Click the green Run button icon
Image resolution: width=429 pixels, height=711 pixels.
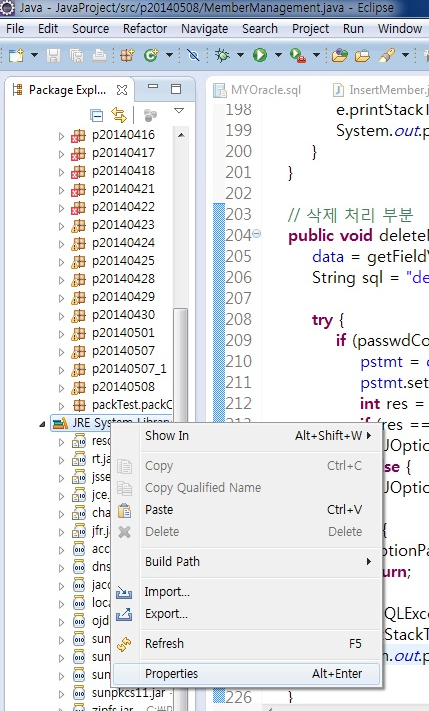pyautogui.click(x=260, y=55)
